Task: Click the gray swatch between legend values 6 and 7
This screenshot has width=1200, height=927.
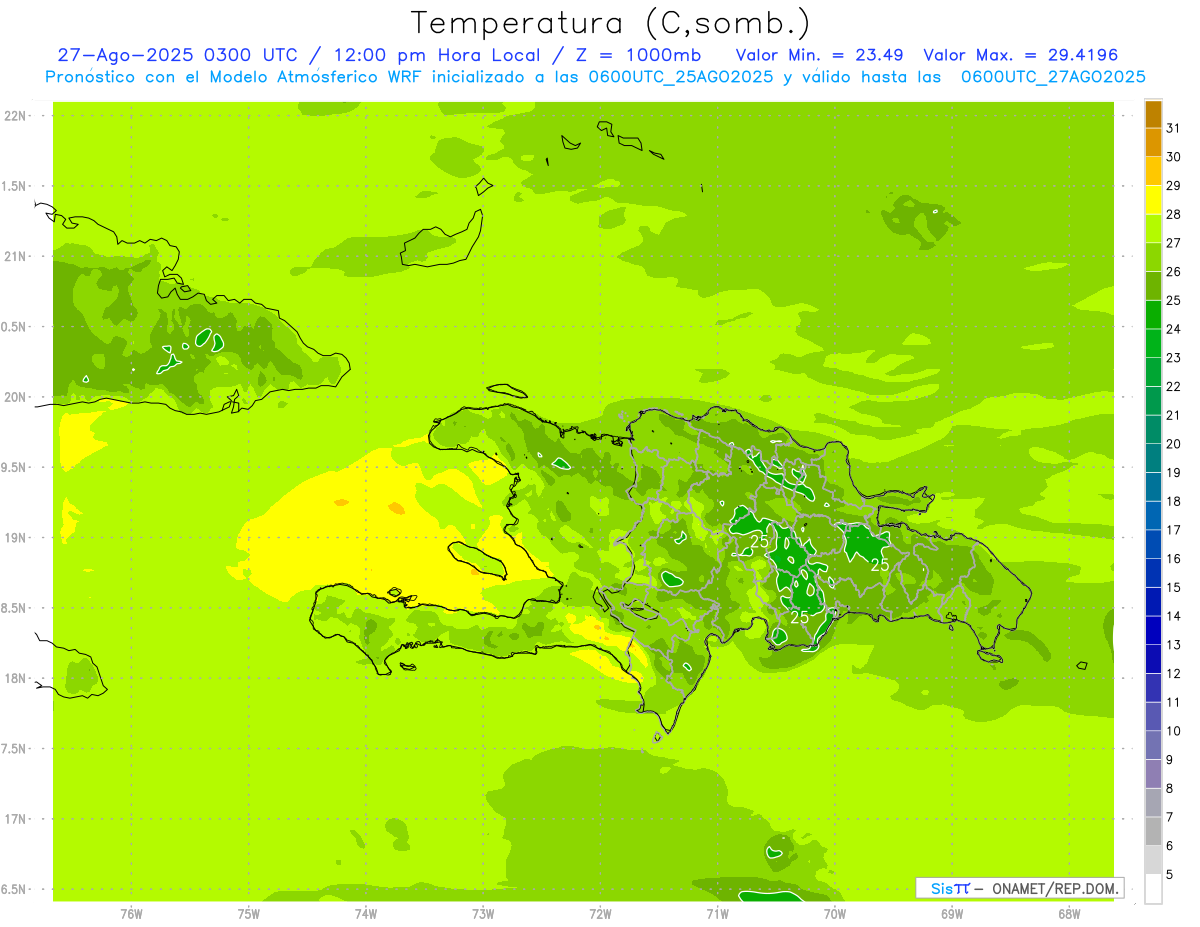Action: coord(1153,832)
